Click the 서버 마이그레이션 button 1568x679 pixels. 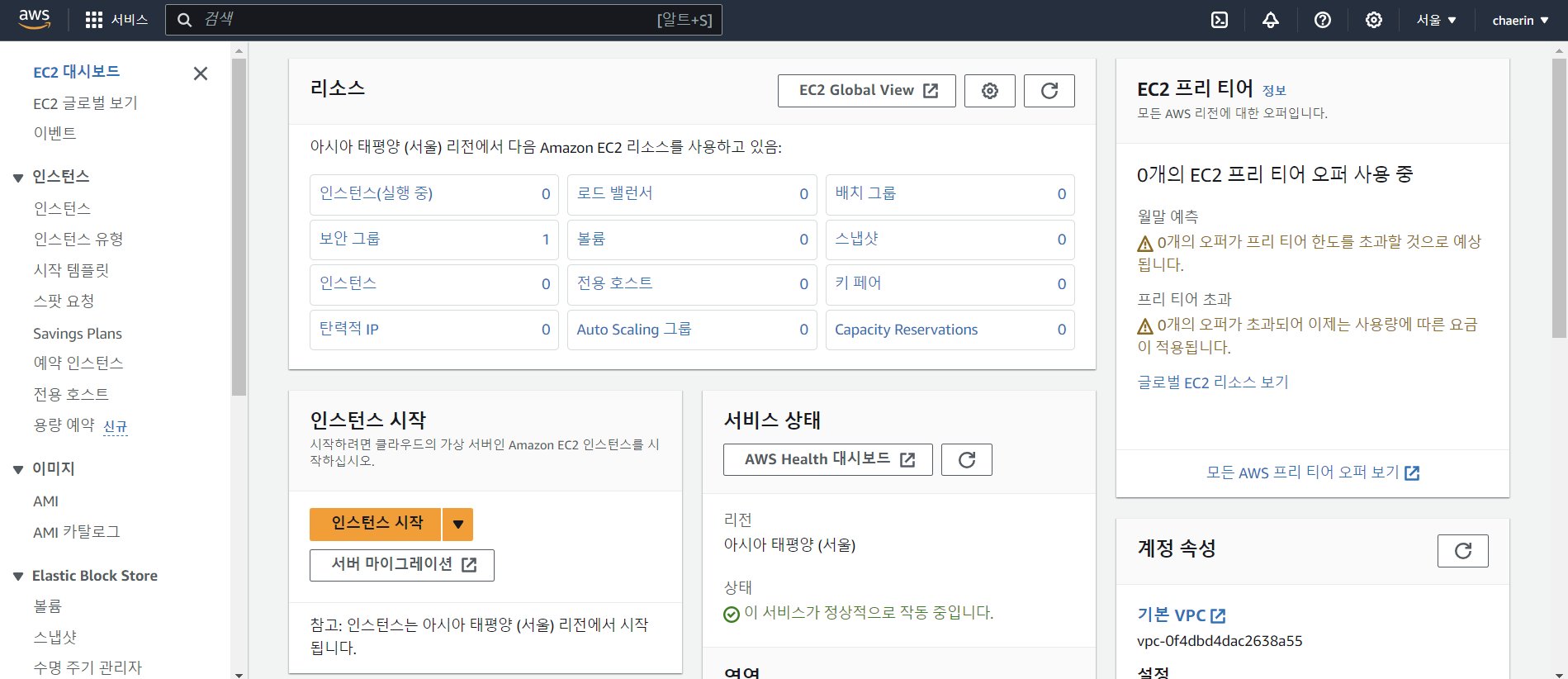[x=402, y=565]
